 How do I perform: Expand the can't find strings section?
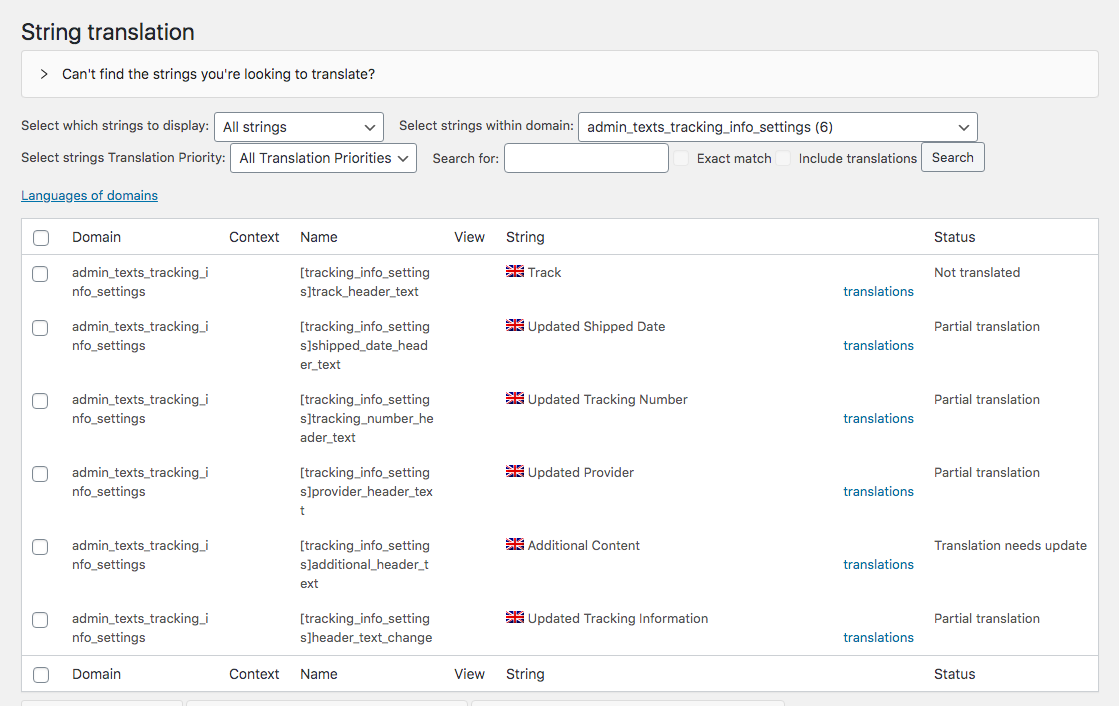point(44,73)
